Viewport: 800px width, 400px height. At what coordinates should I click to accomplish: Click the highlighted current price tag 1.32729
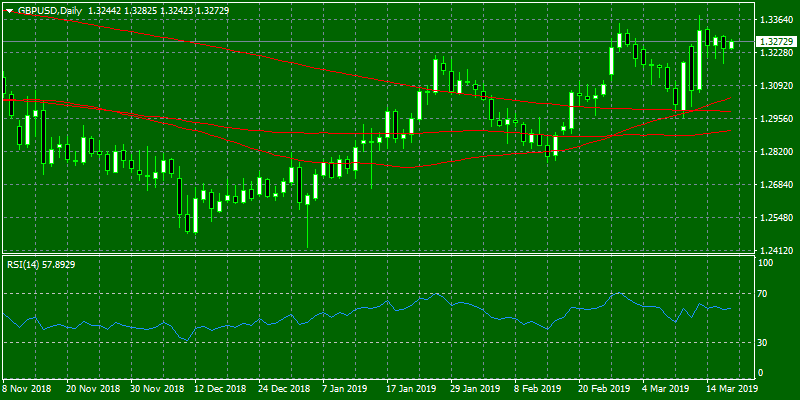click(776, 41)
